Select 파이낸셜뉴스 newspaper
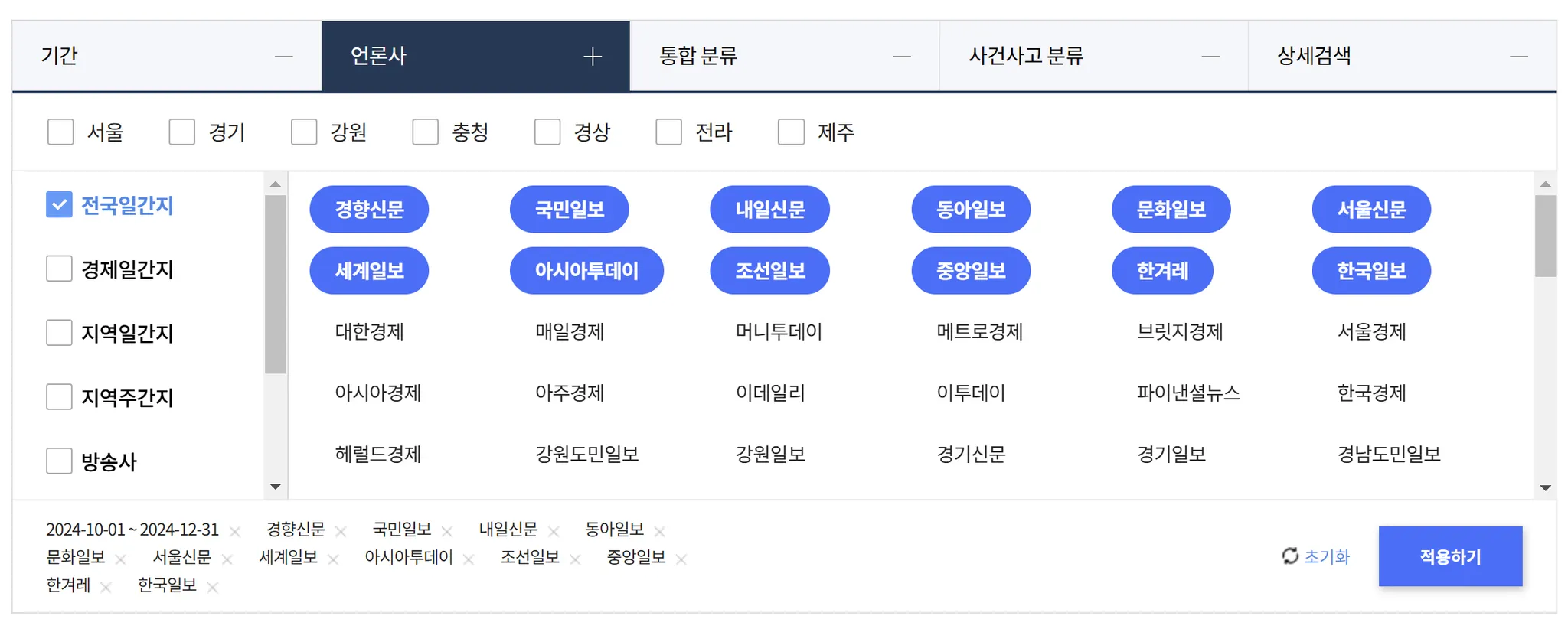This screenshot has width=1568, height=629. [x=1188, y=393]
